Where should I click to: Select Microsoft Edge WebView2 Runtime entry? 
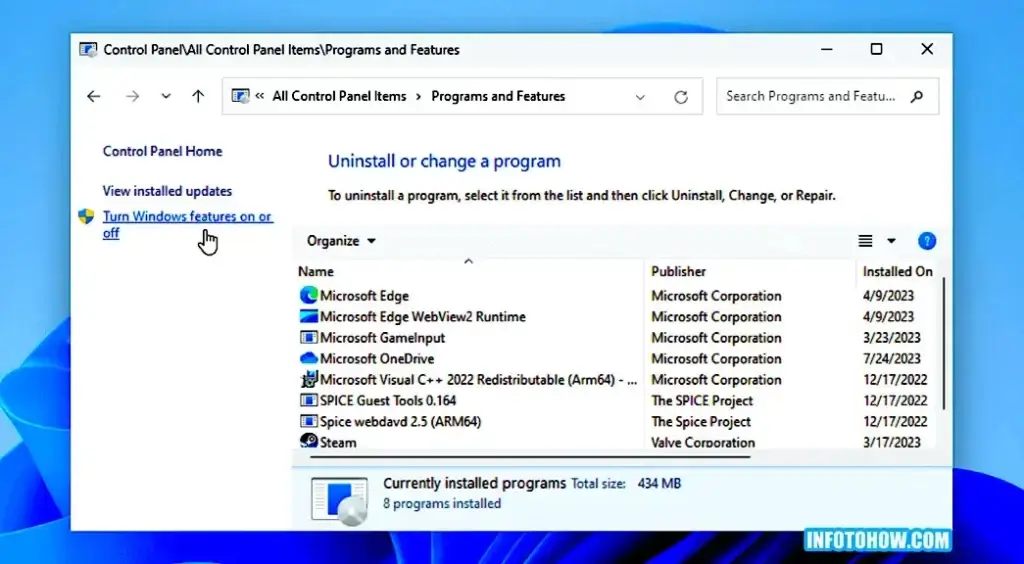click(x=423, y=317)
